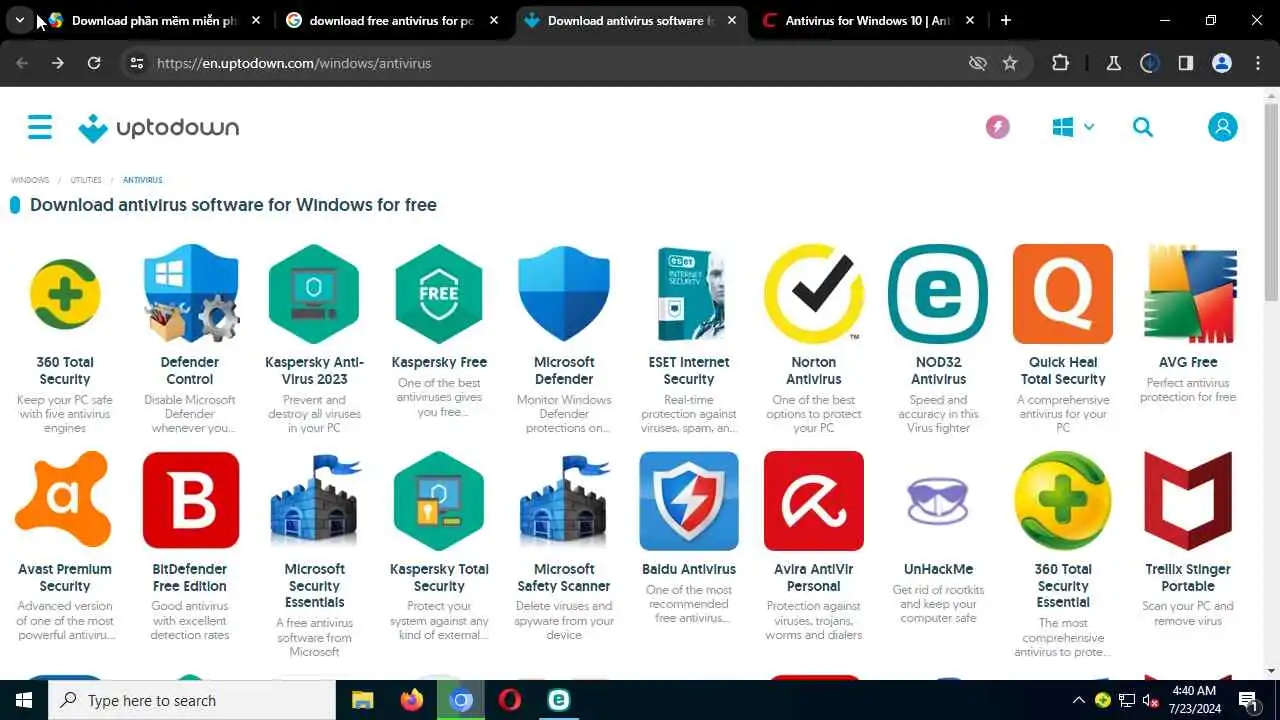Click the WINDOWS breadcrumb link
This screenshot has width=1280, height=720.
coord(30,180)
